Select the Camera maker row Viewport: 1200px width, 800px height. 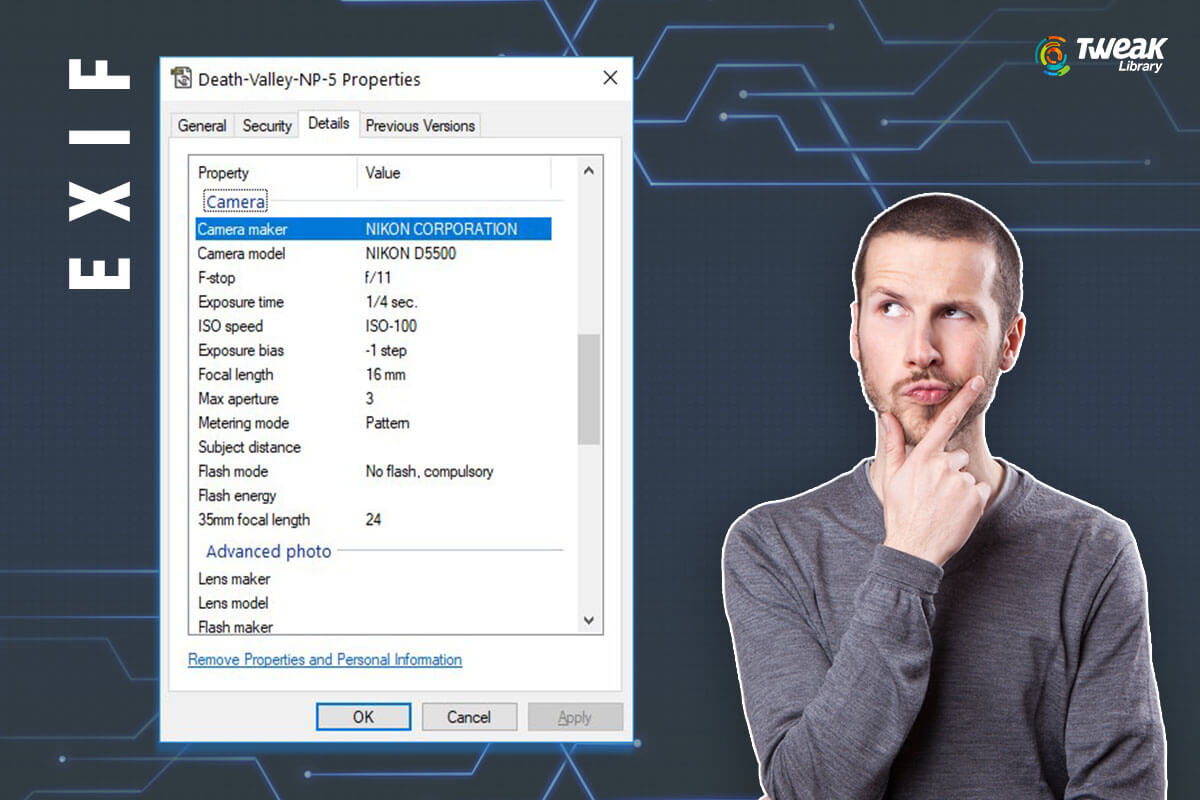click(372, 229)
